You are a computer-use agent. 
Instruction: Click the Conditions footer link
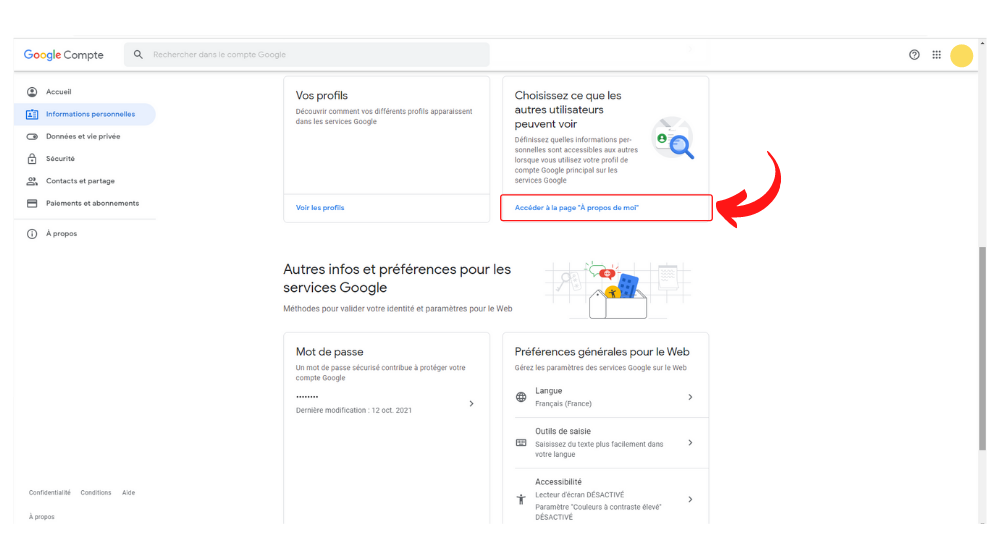click(96, 493)
